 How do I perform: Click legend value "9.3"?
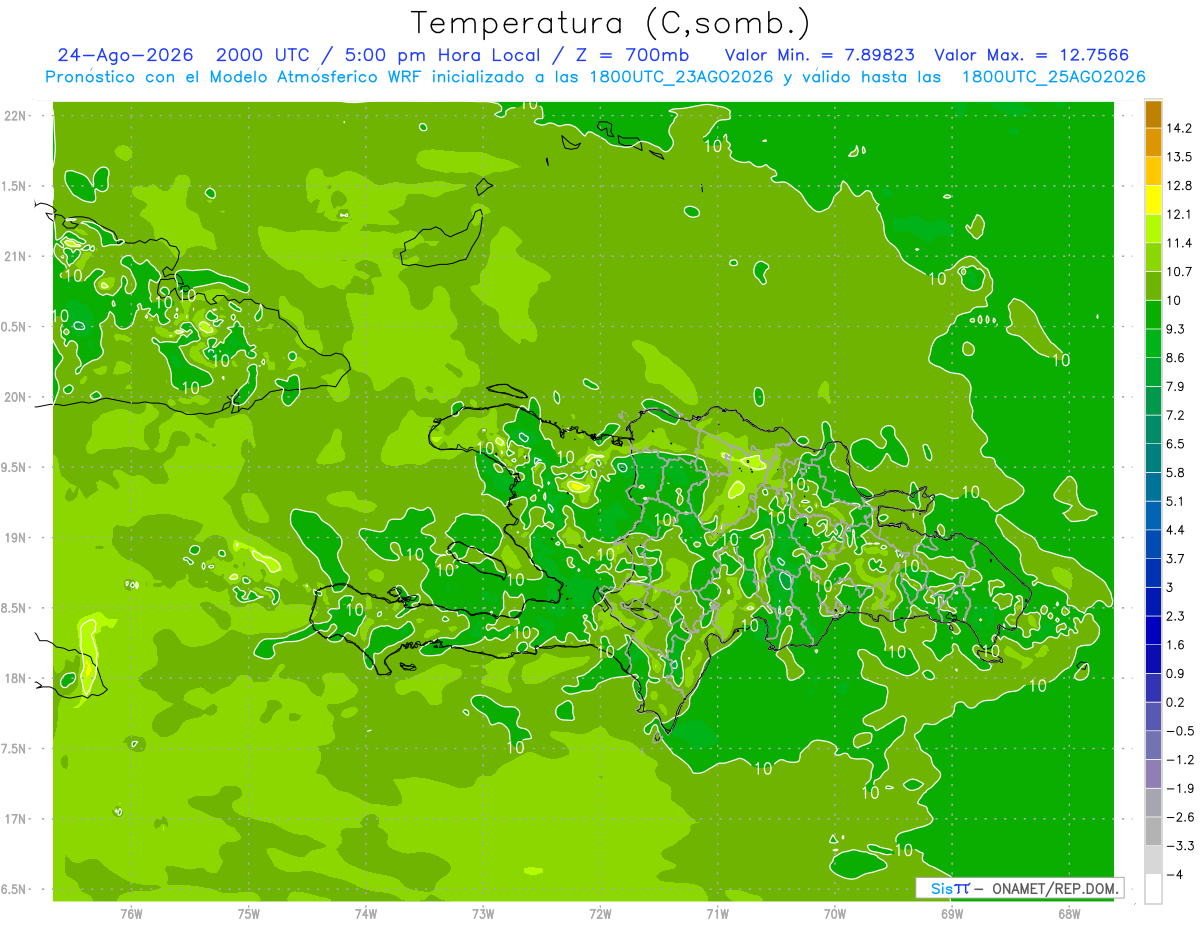point(1176,329)
